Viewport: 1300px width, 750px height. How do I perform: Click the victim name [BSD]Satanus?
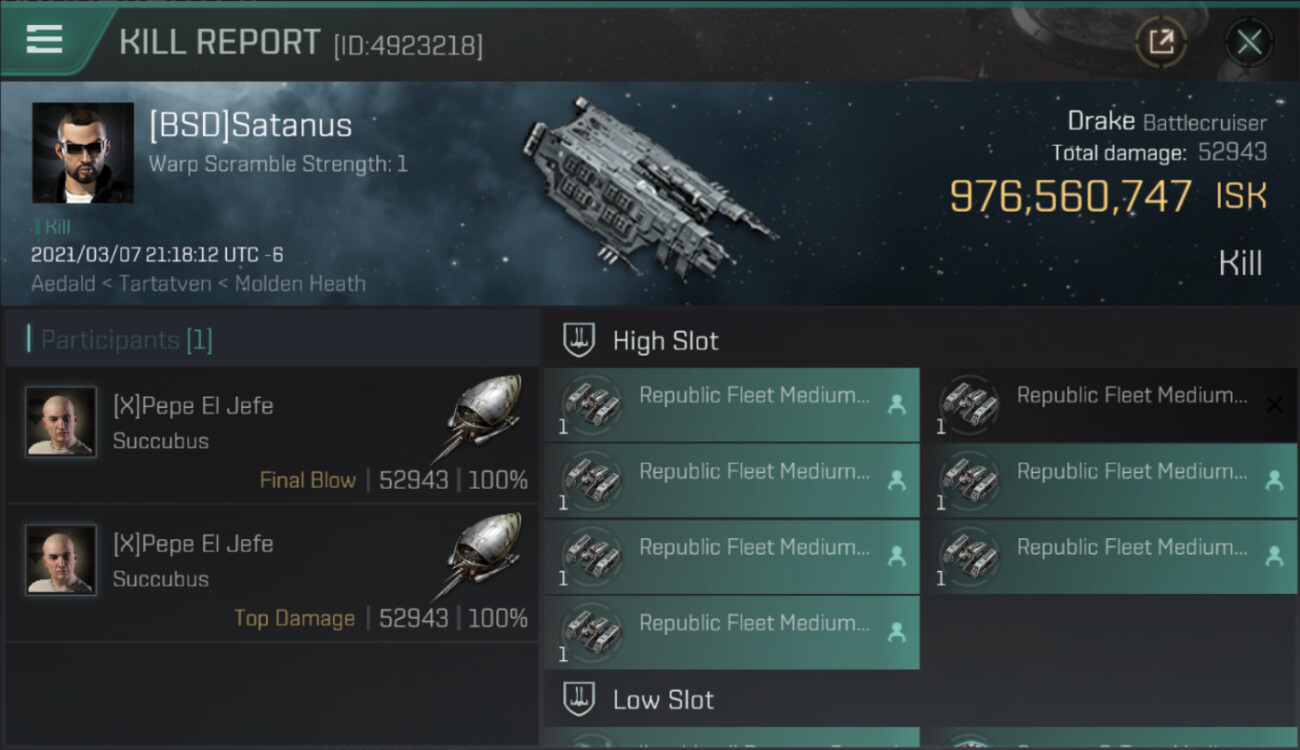click(250, 126)
